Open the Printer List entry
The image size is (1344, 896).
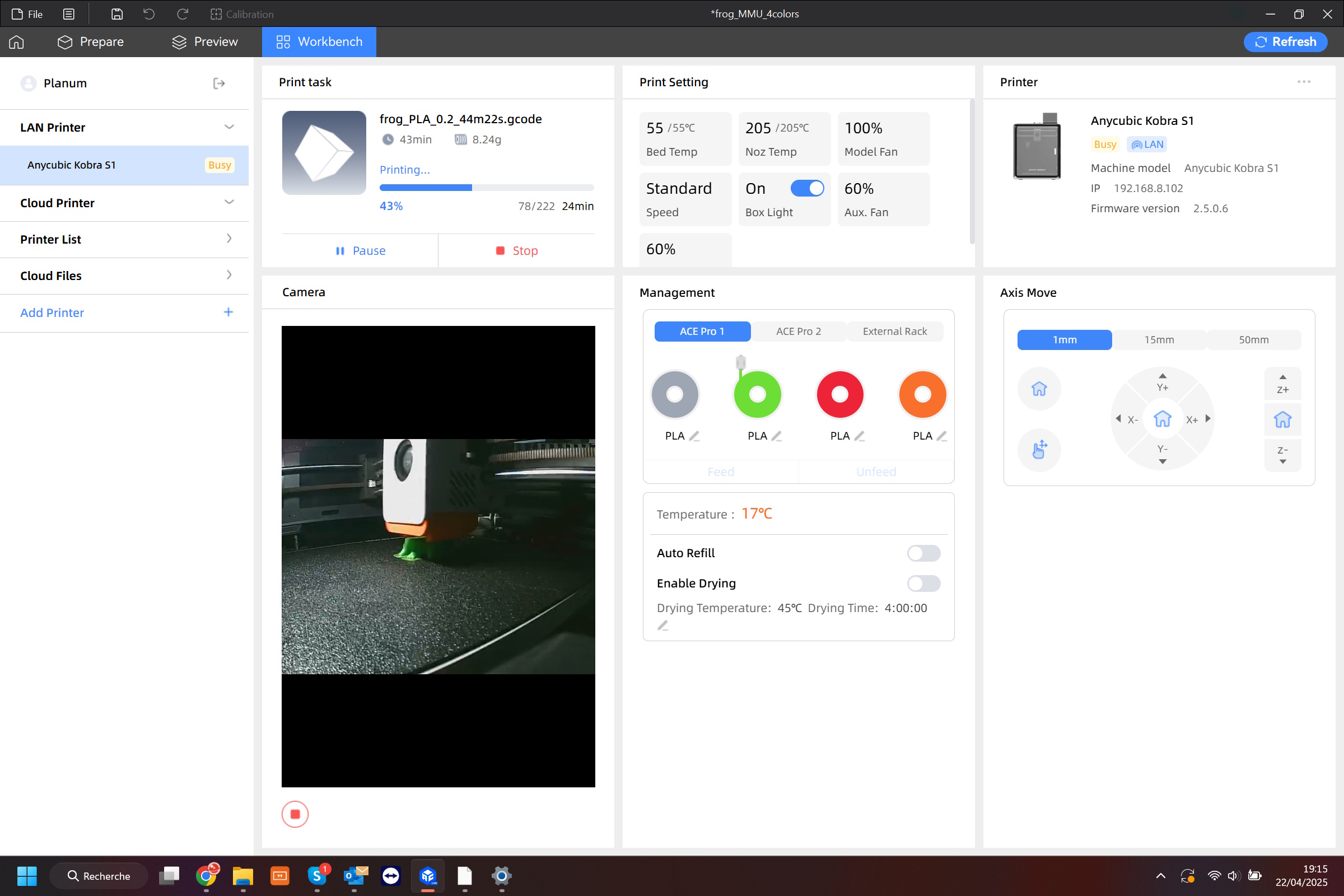(124, 240)
